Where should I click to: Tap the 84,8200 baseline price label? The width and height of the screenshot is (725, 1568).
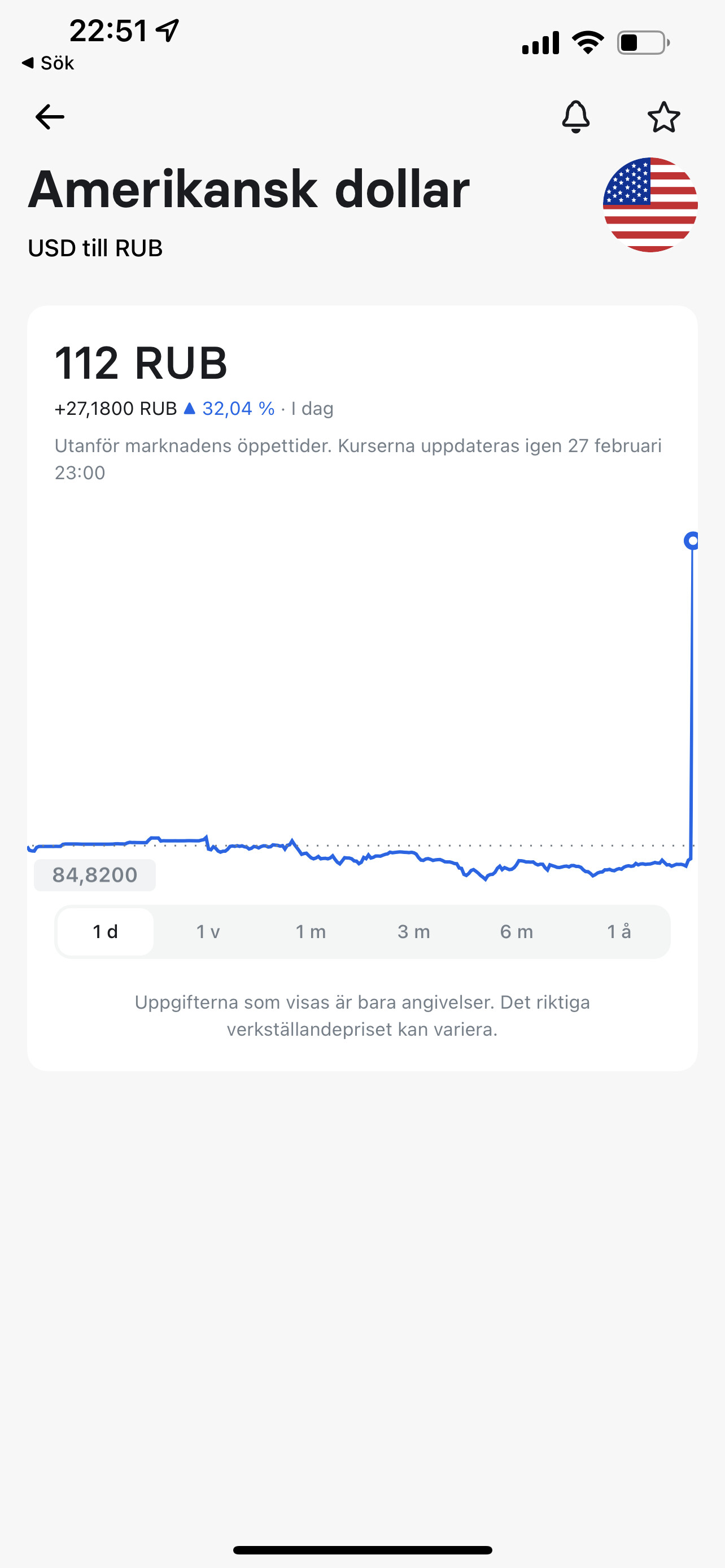click(x=95, y=875)
